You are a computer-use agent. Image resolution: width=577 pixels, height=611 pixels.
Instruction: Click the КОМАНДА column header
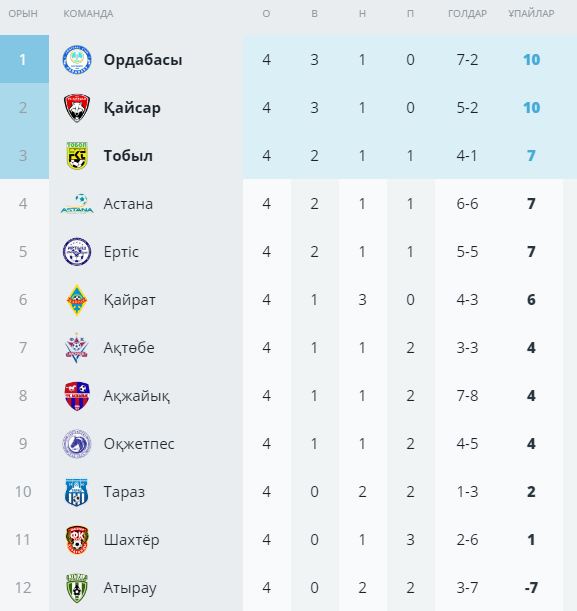click(x=88, y=14)
